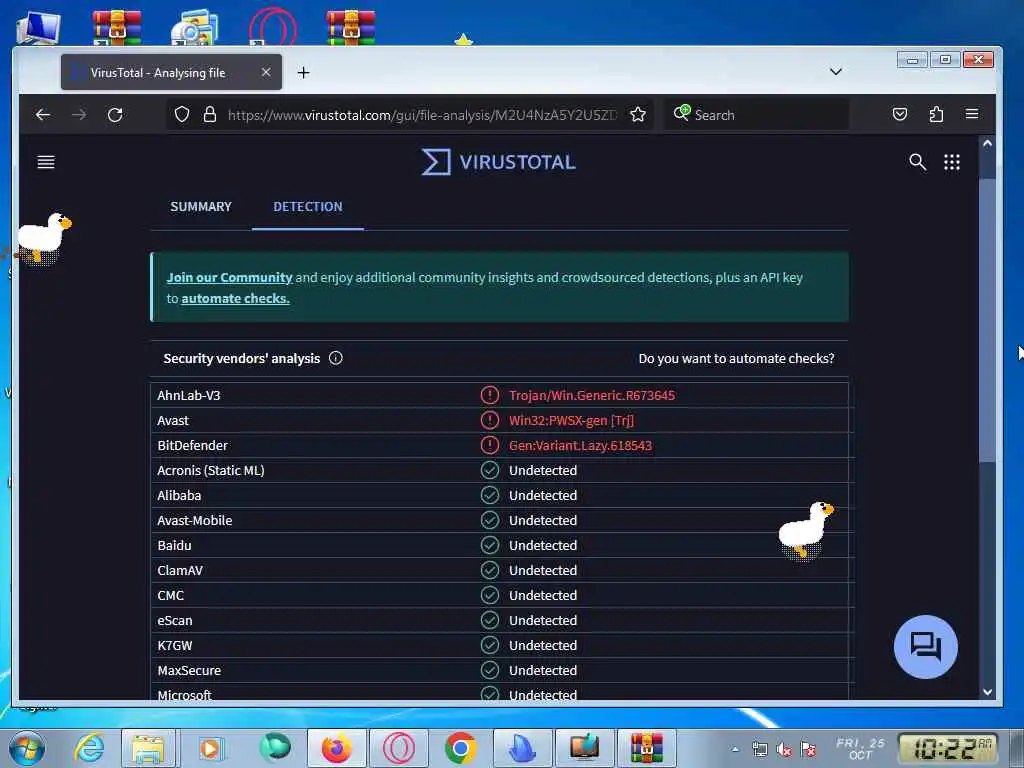Viewport: 1024px width, 768px height.
Task: Open WinRAR from the taskbar
Action: coord(647,748)
